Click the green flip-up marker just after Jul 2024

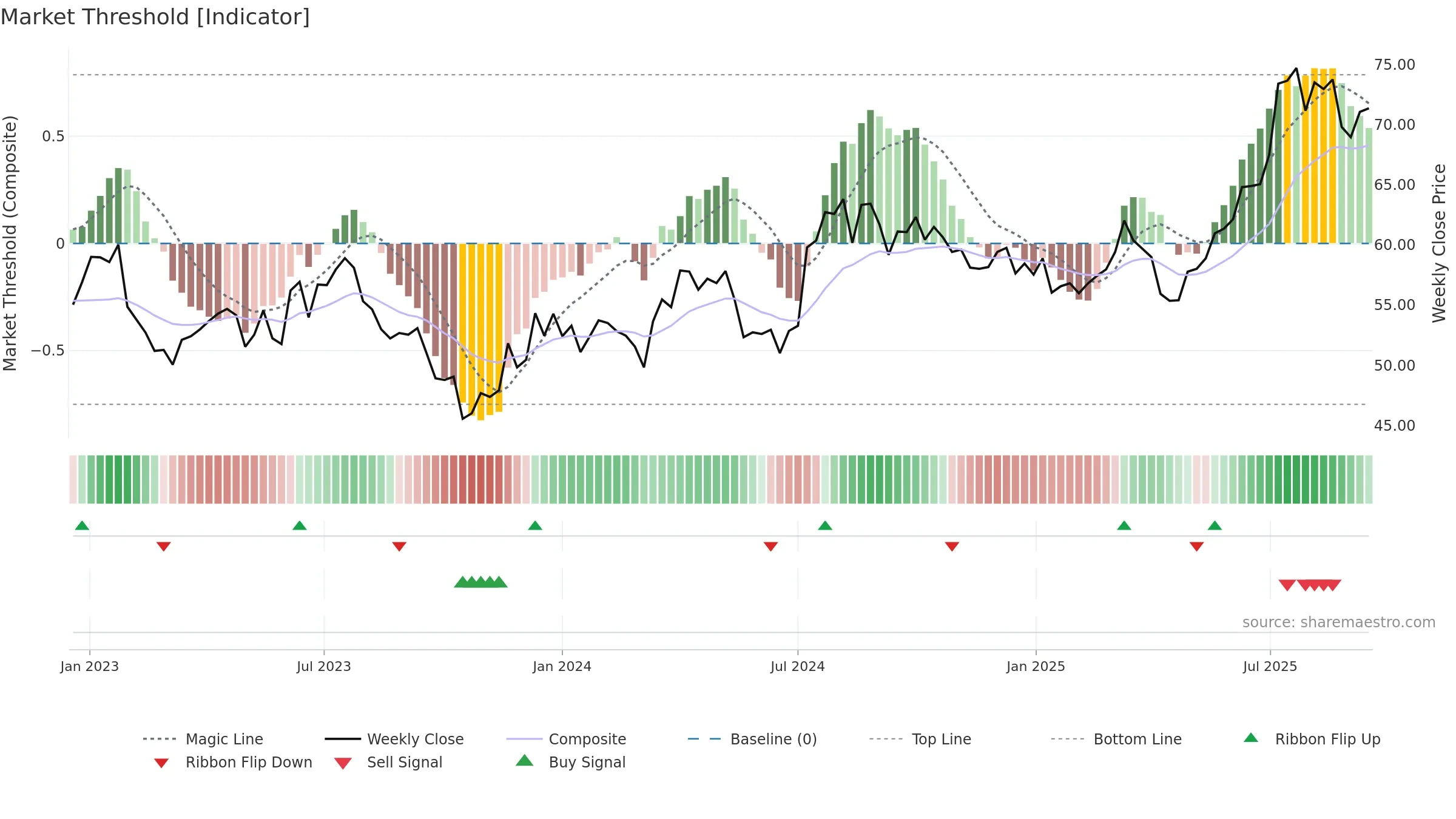tap(824, 525)
